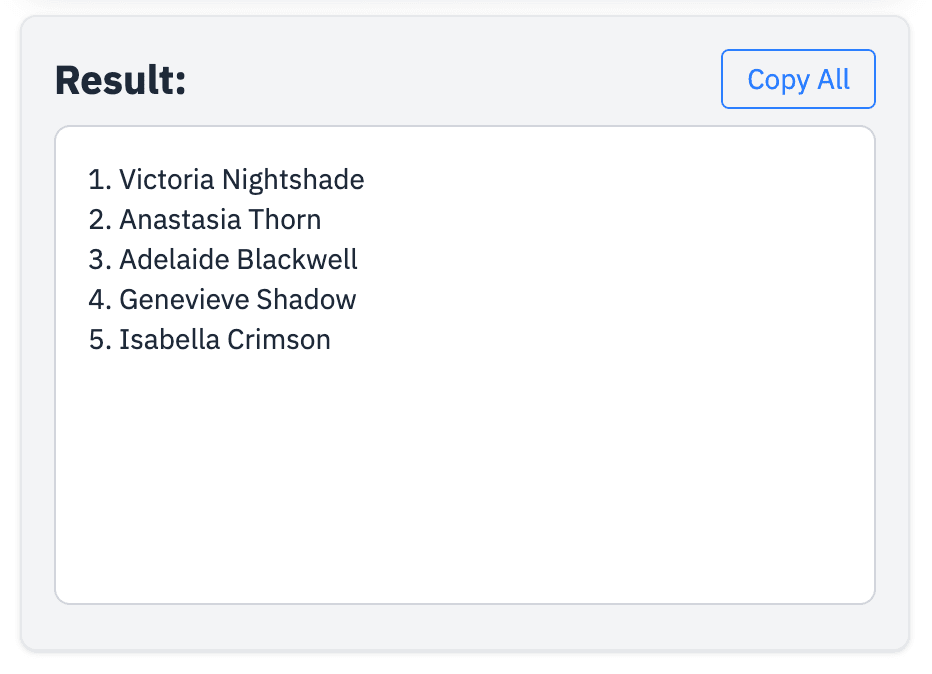932x674 pixels.
Task: Click the name Adelaide
Action: [174, 259]
